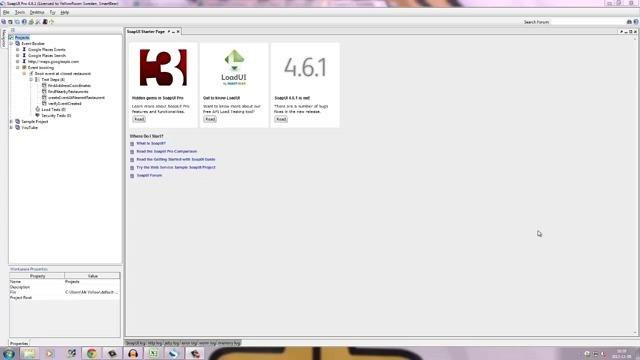Screen dimensions: 640x360
Task: Click Read under Hidden gems in SoapUI Pro
Action: 139,119
